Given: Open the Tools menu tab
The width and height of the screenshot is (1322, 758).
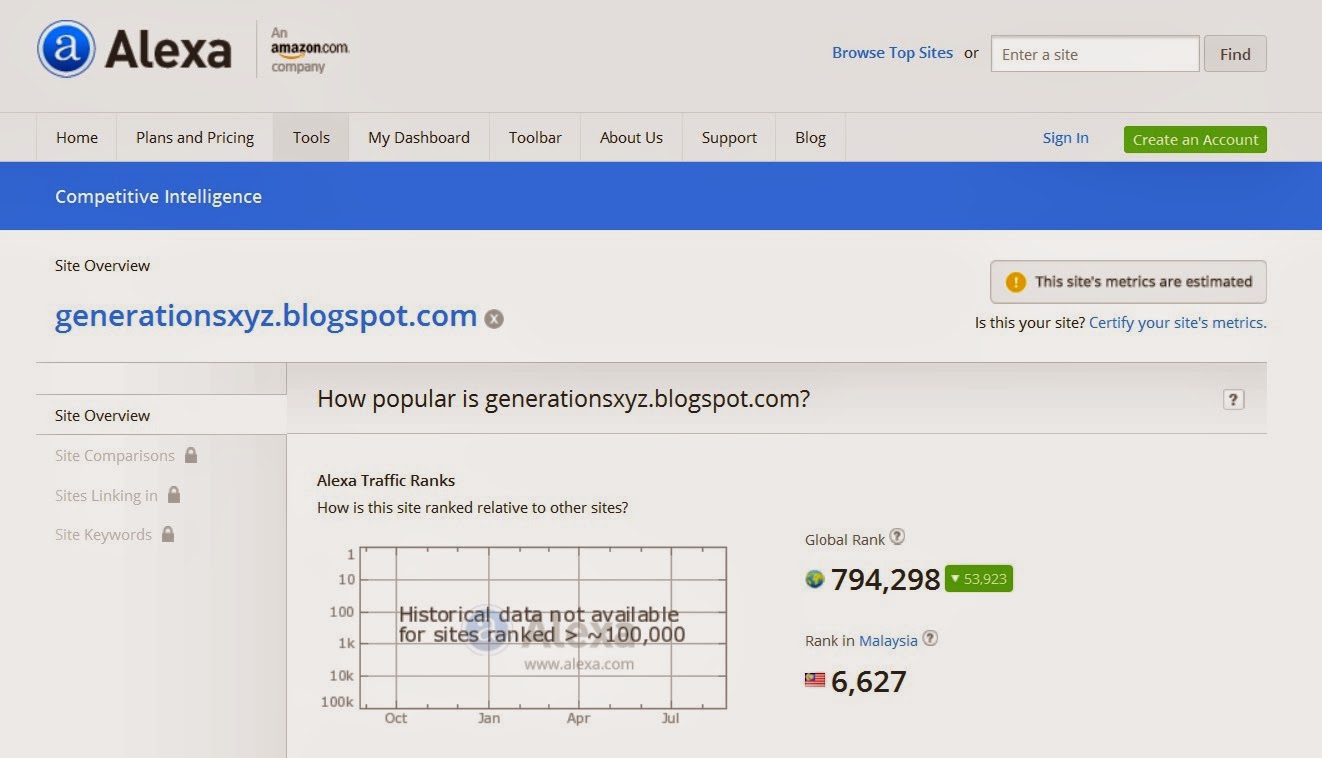Looking at the screenshot, I should pos(311,138).
